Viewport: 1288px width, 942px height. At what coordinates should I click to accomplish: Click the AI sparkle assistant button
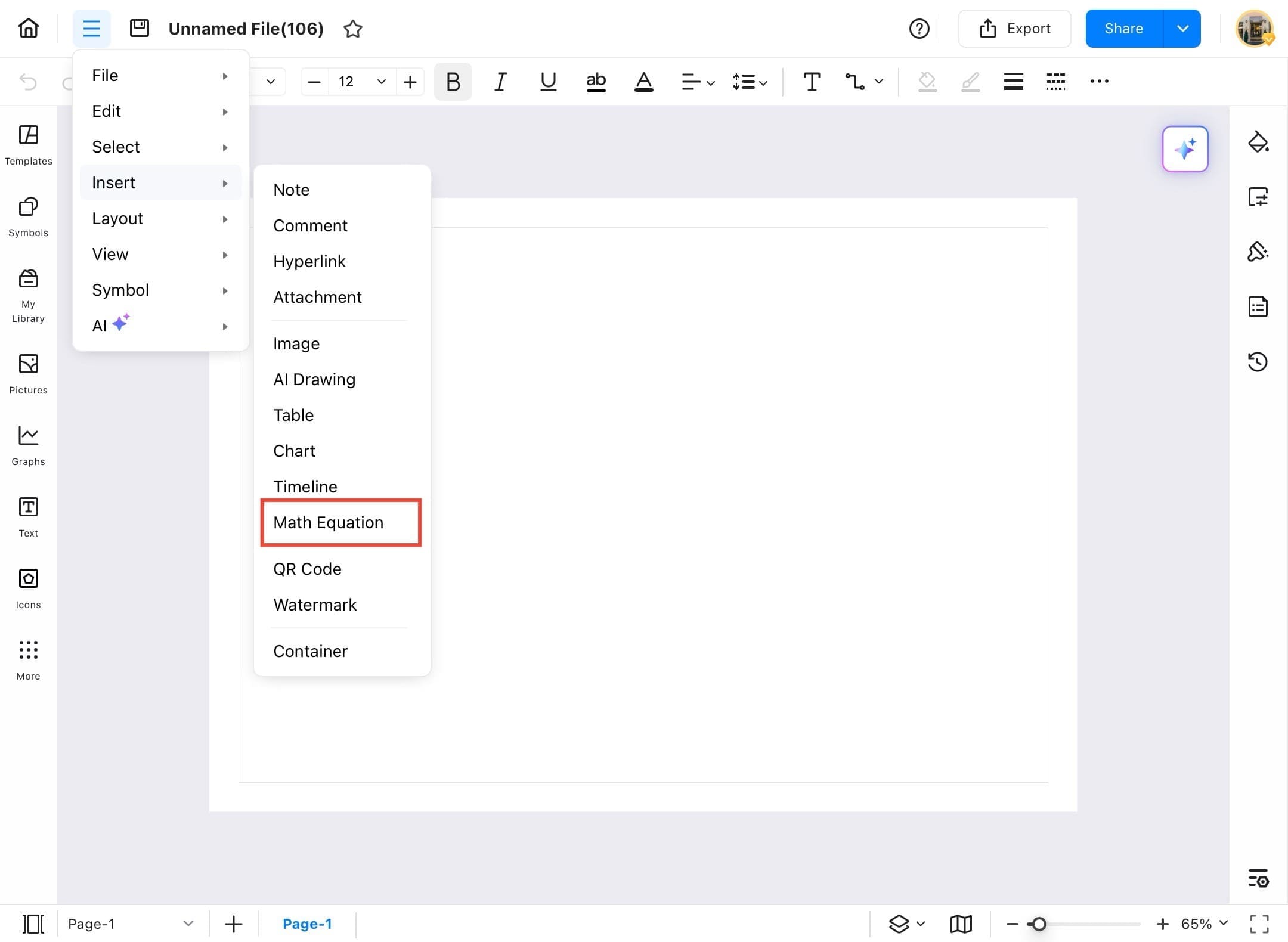(1185, 149)
